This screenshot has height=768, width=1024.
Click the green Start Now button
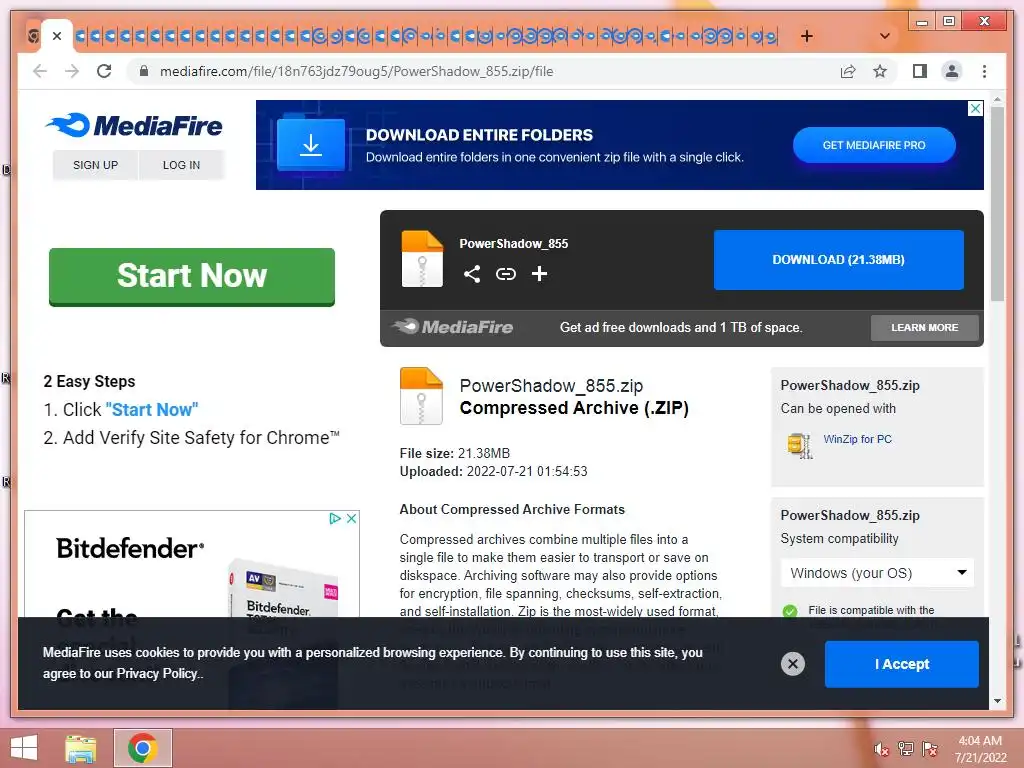pyautogui.click(x=192, y=276)
